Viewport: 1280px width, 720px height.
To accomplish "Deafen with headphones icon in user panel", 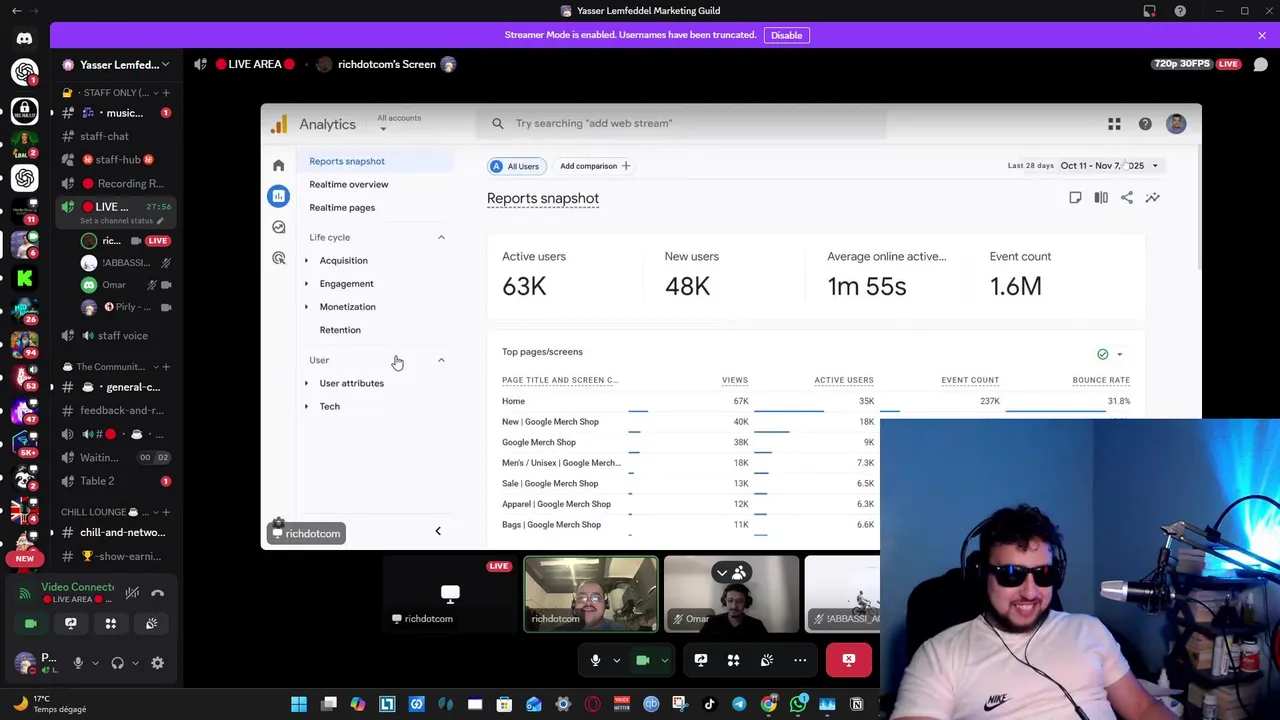I will (x=117, y=662).
